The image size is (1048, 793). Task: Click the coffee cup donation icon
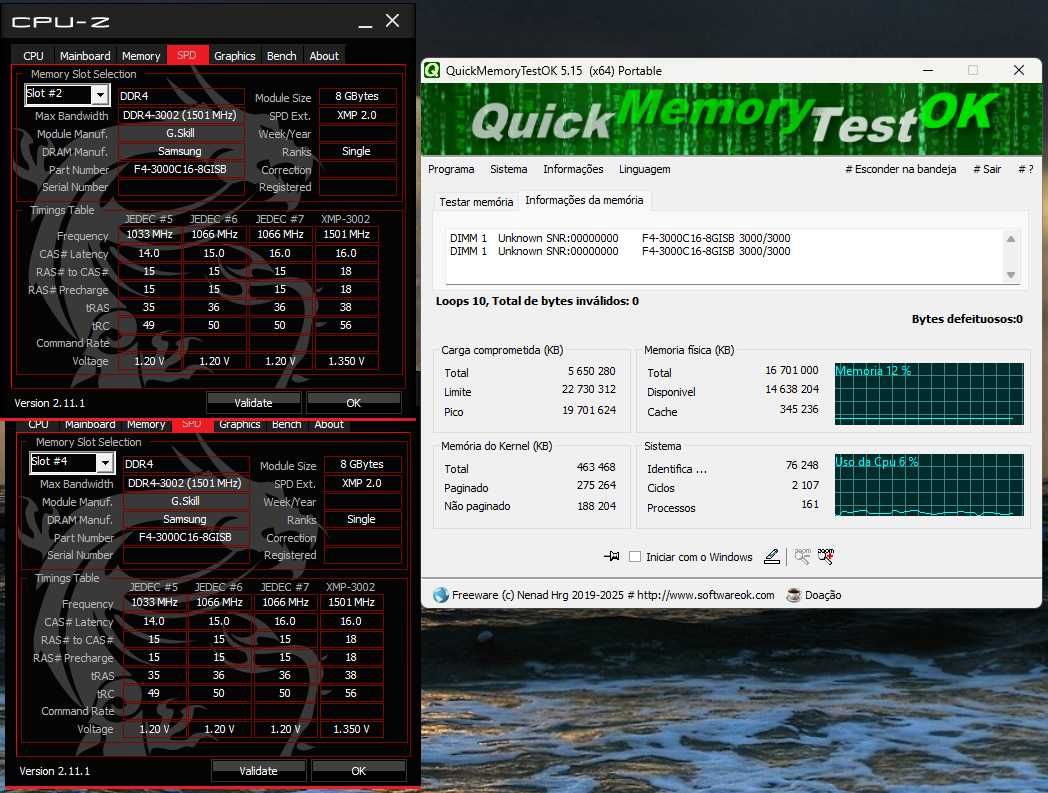point(793,595)
